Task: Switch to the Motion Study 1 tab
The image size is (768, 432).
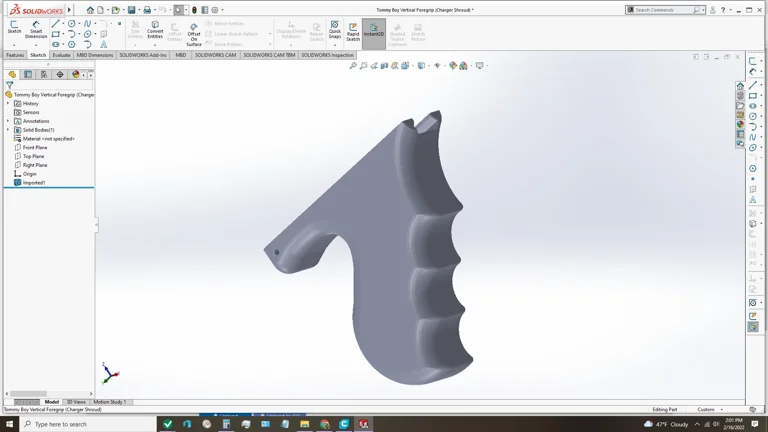Action: coord(110,402)
